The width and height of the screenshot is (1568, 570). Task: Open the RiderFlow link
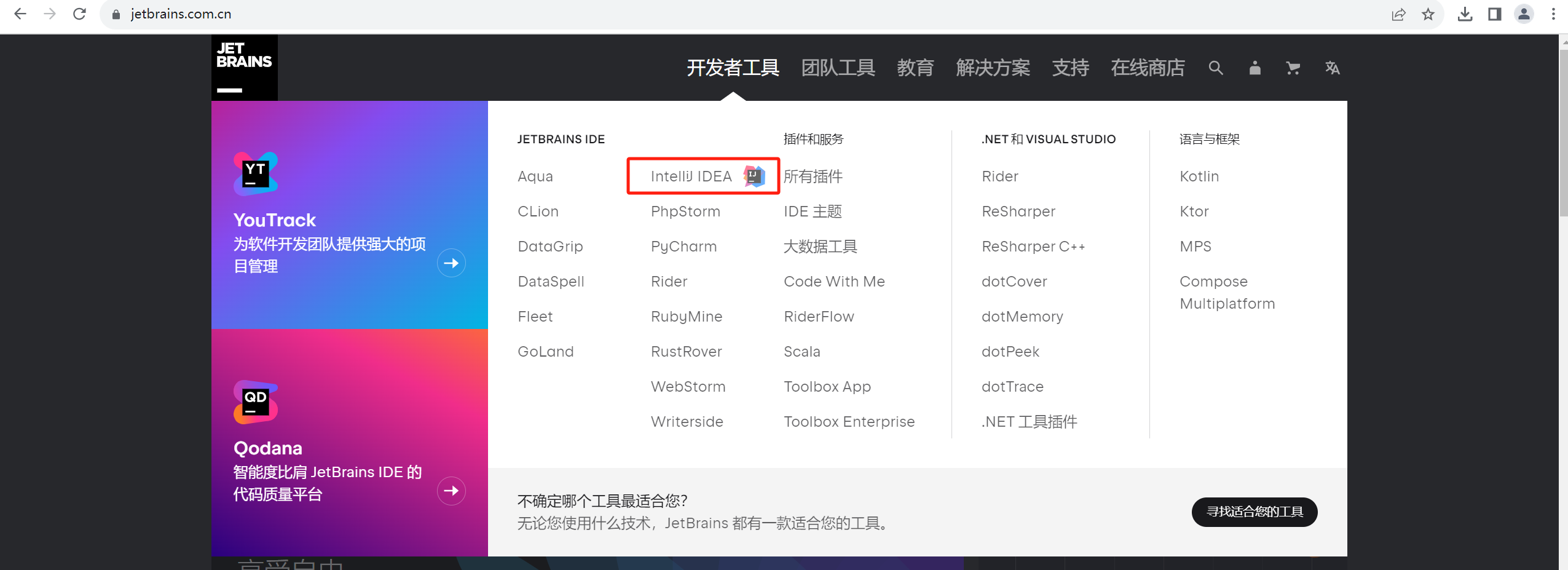tap(819, 317)
